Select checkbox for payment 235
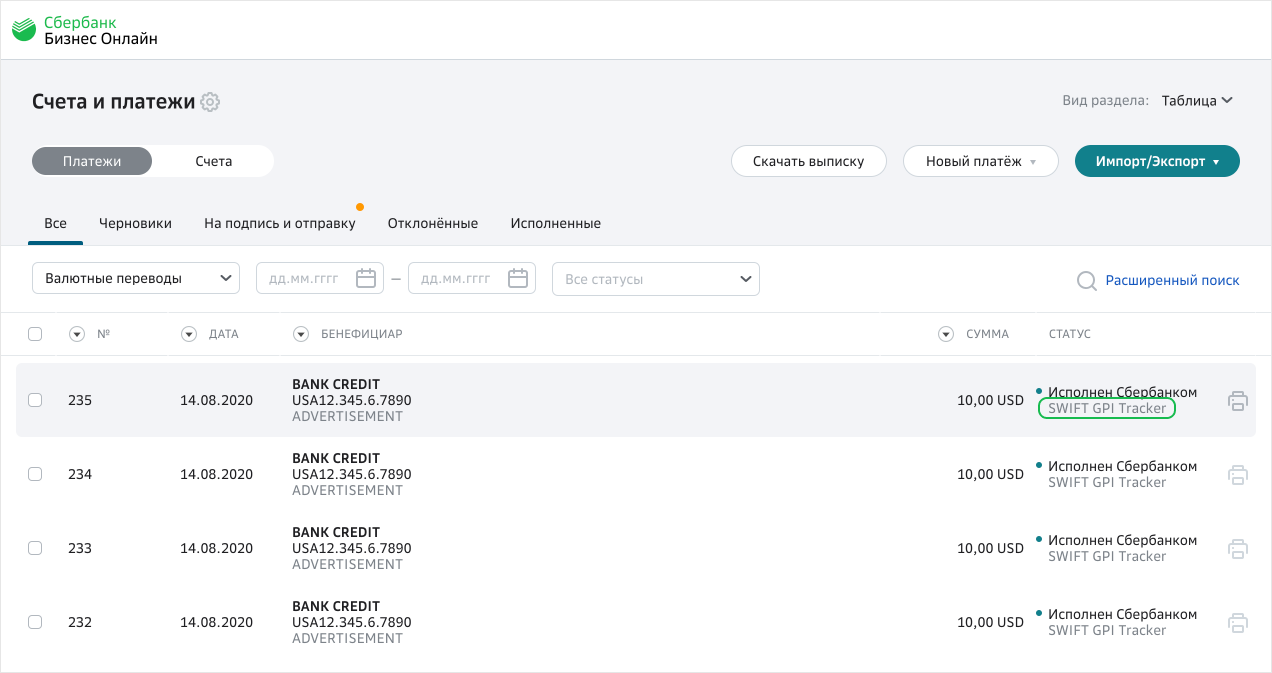Viewport: 1272px width, 673px height. (x=35, y=400)
